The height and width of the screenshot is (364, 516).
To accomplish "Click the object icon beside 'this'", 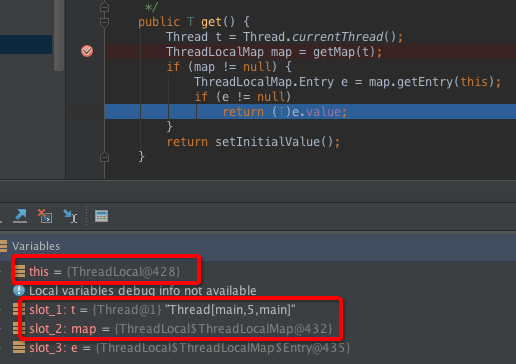I will pyautogui.click(x=20, y=271).
